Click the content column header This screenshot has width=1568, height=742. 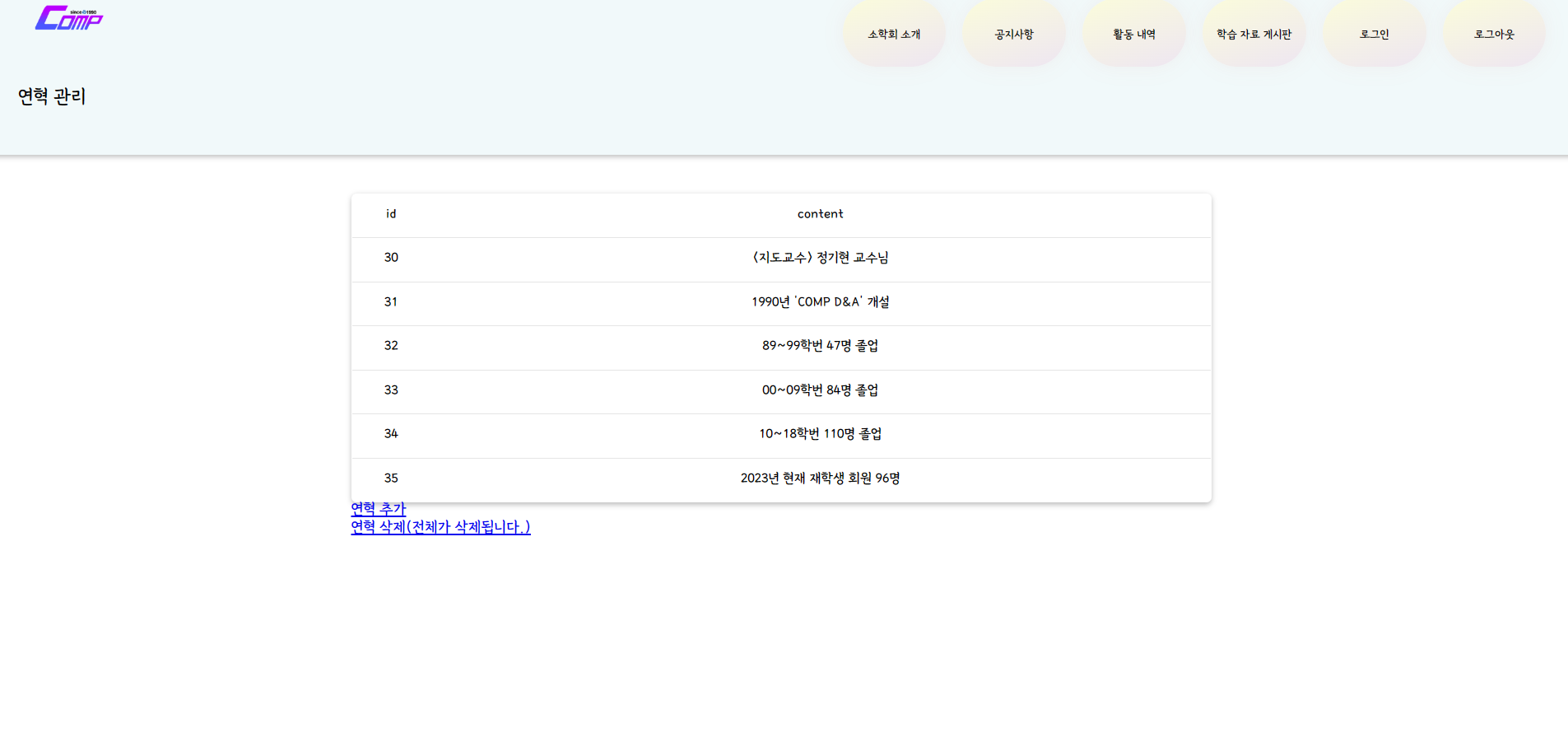(x=820, y=214)
